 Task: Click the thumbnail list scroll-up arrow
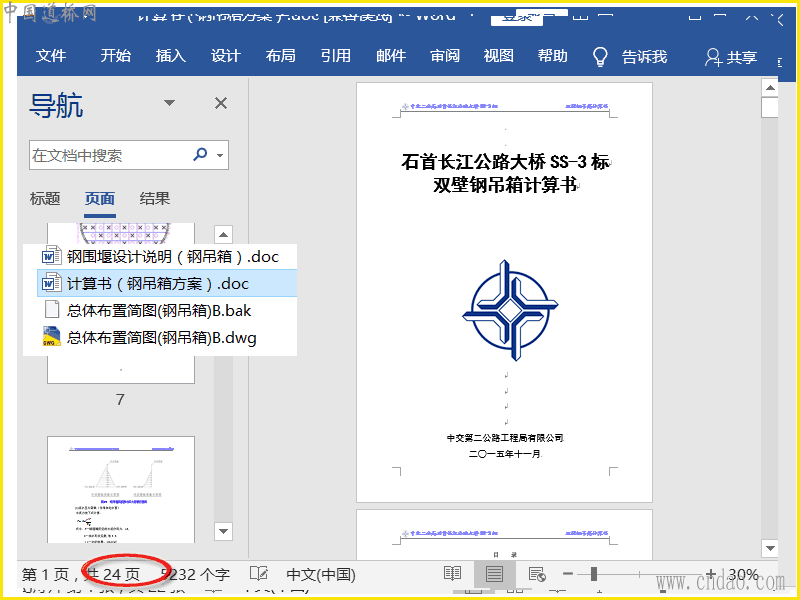223,235
